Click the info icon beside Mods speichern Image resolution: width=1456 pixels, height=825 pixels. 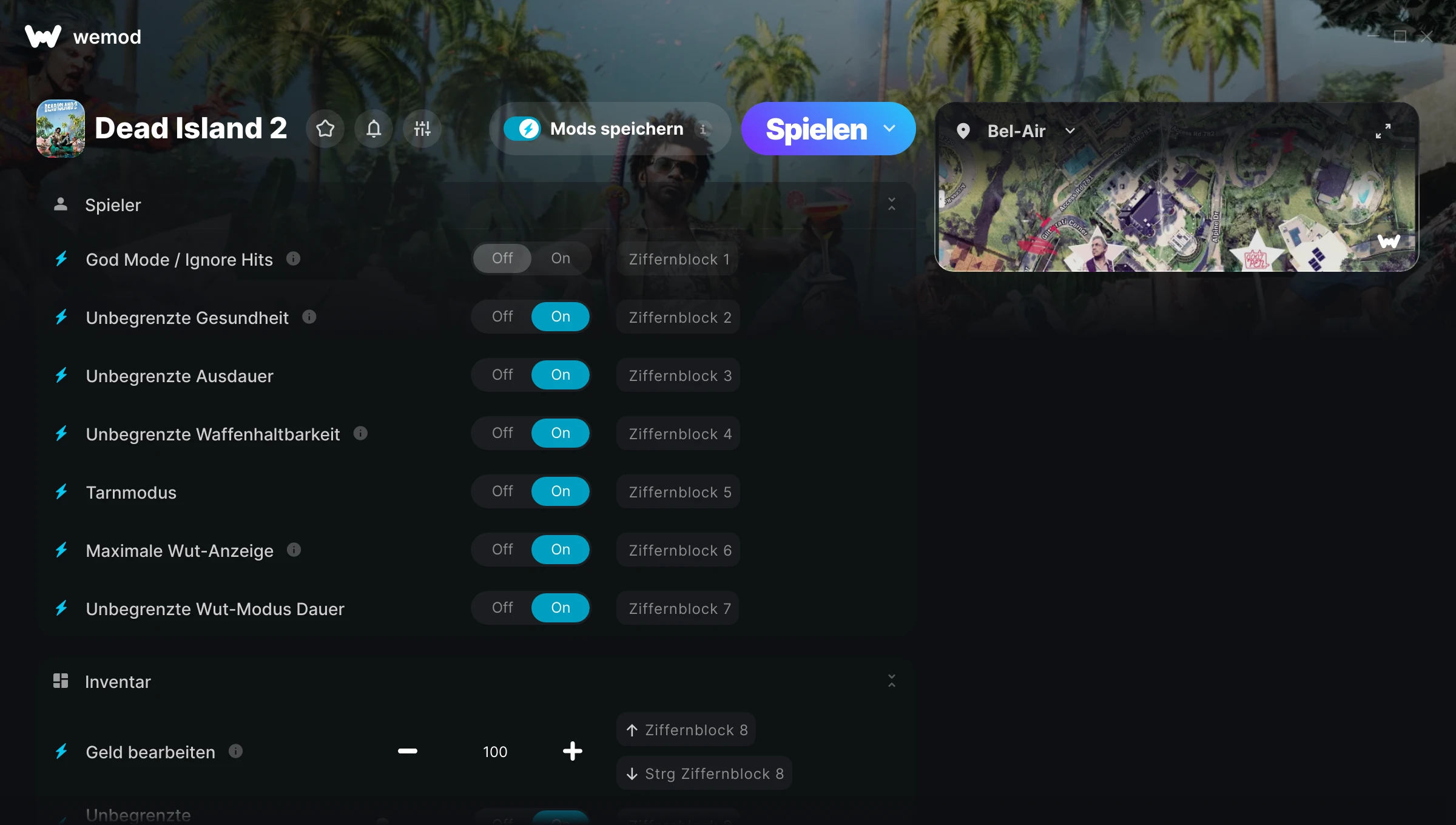[x=703, y=129]
